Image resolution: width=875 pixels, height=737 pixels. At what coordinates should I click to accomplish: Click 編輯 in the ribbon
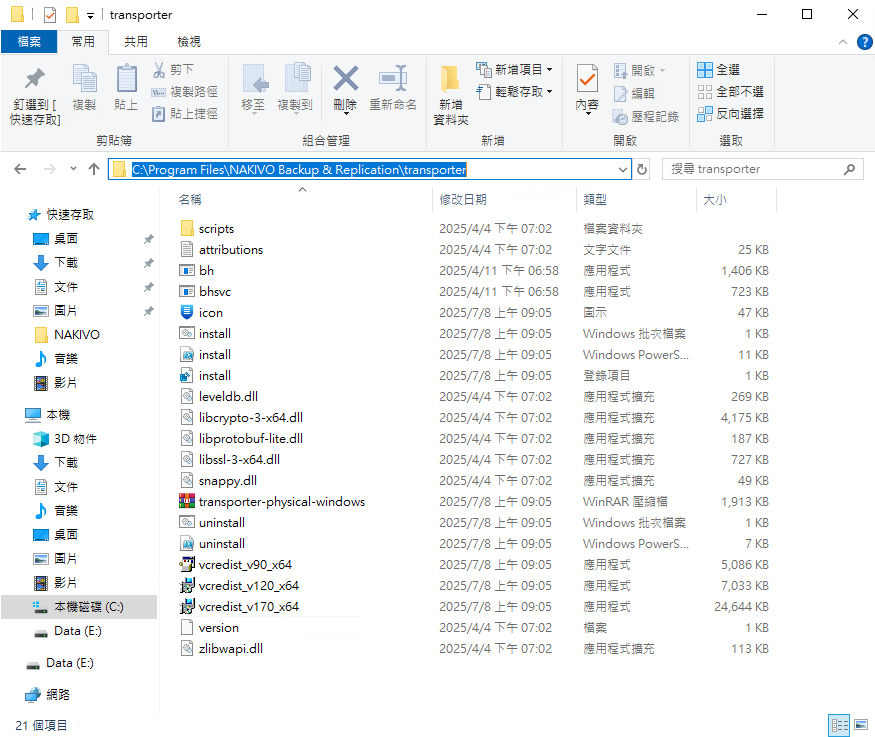tap(633, 93)
